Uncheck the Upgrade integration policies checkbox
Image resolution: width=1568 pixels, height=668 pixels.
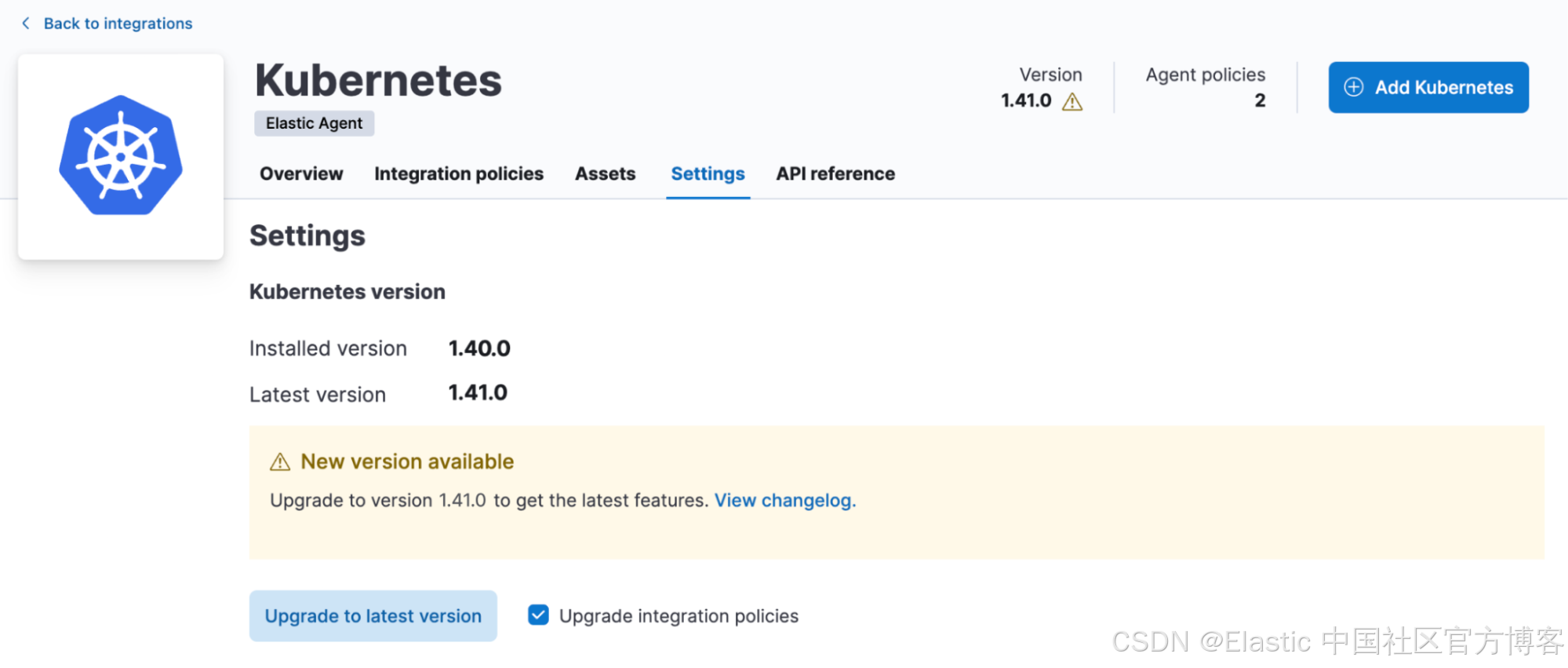click(x=539, y=615)
